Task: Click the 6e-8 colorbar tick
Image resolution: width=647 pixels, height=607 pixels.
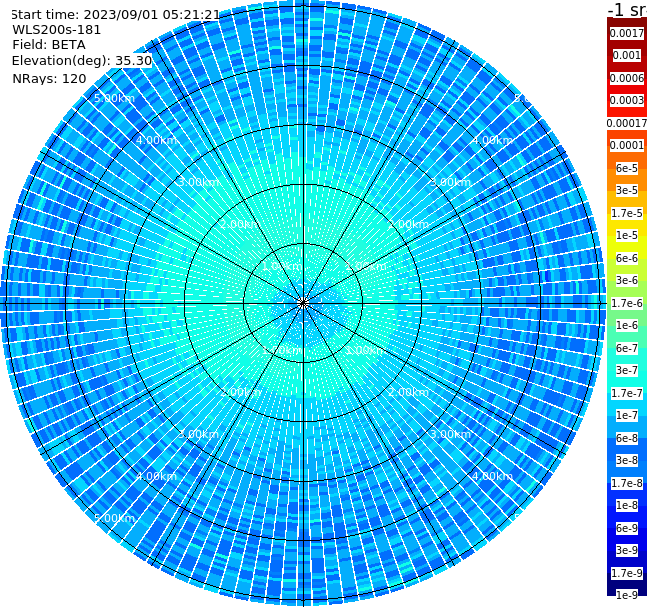Action: [627, 438]
